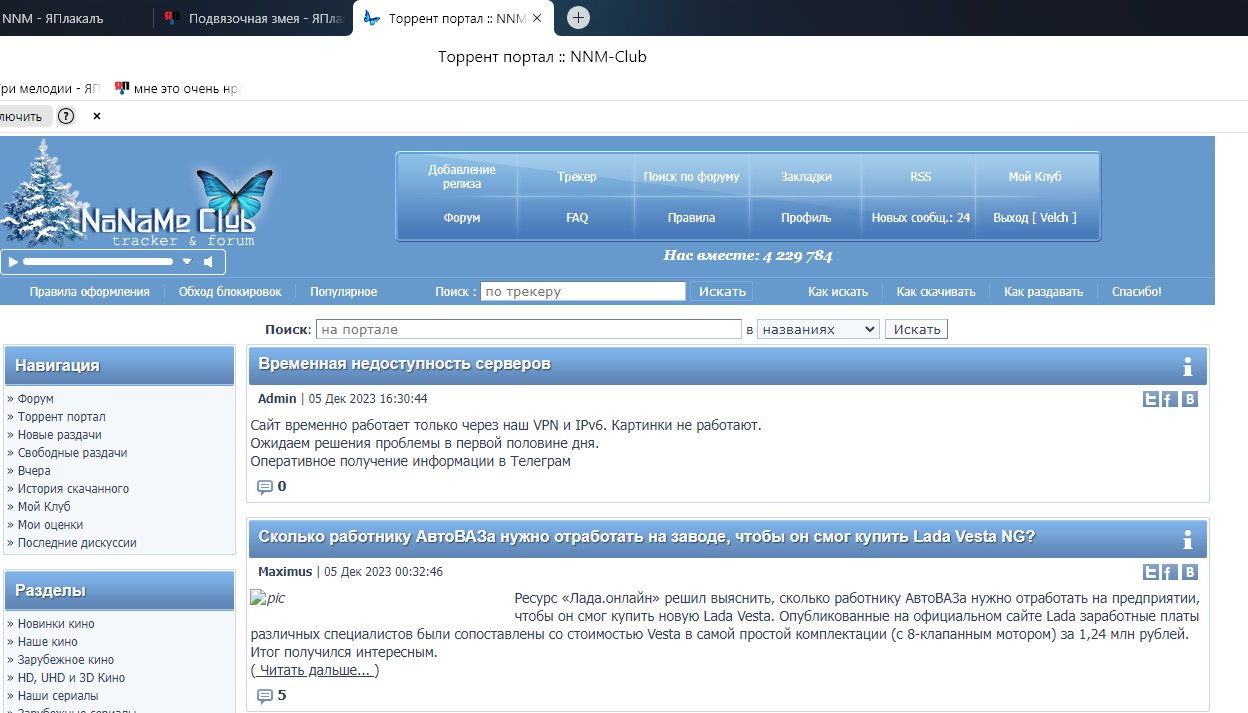This screenshot has height=713, width=1248.
Task: Share server outage post on Twitter
Action: pos(1151,400)
